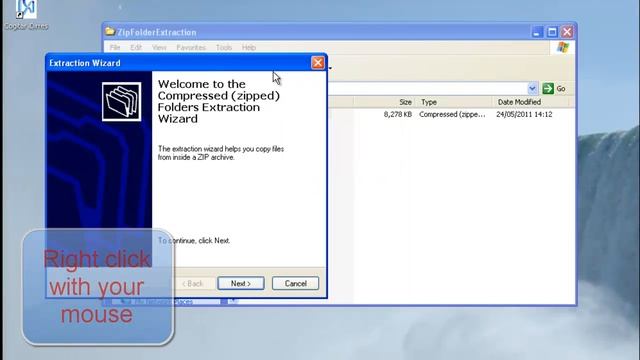Close the Extraction Wizard dialog
640x360 pixels.
(x=318, y=62)
